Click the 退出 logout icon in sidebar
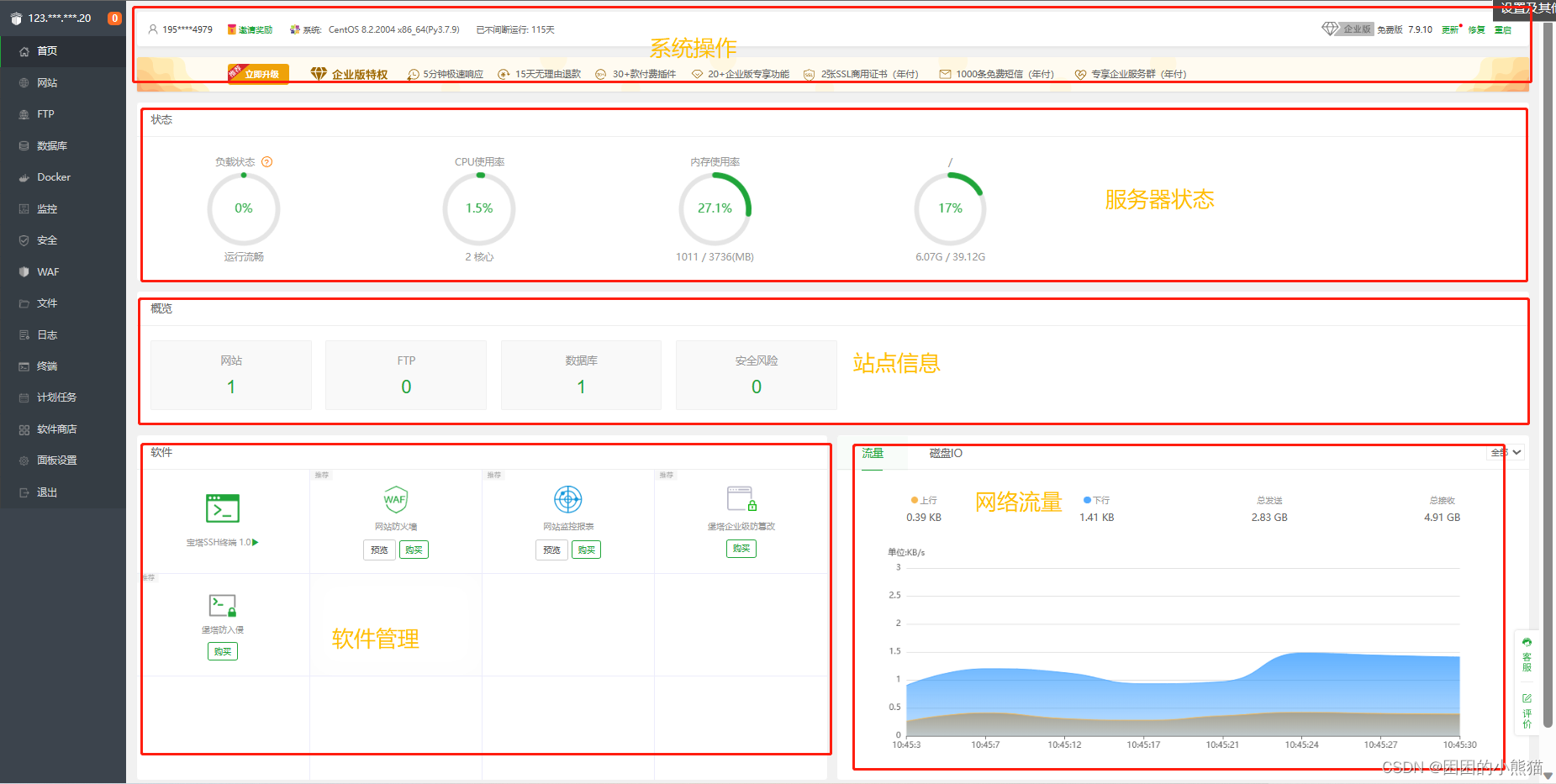This screenshot has height=784, width=1556. pos(24,492)
